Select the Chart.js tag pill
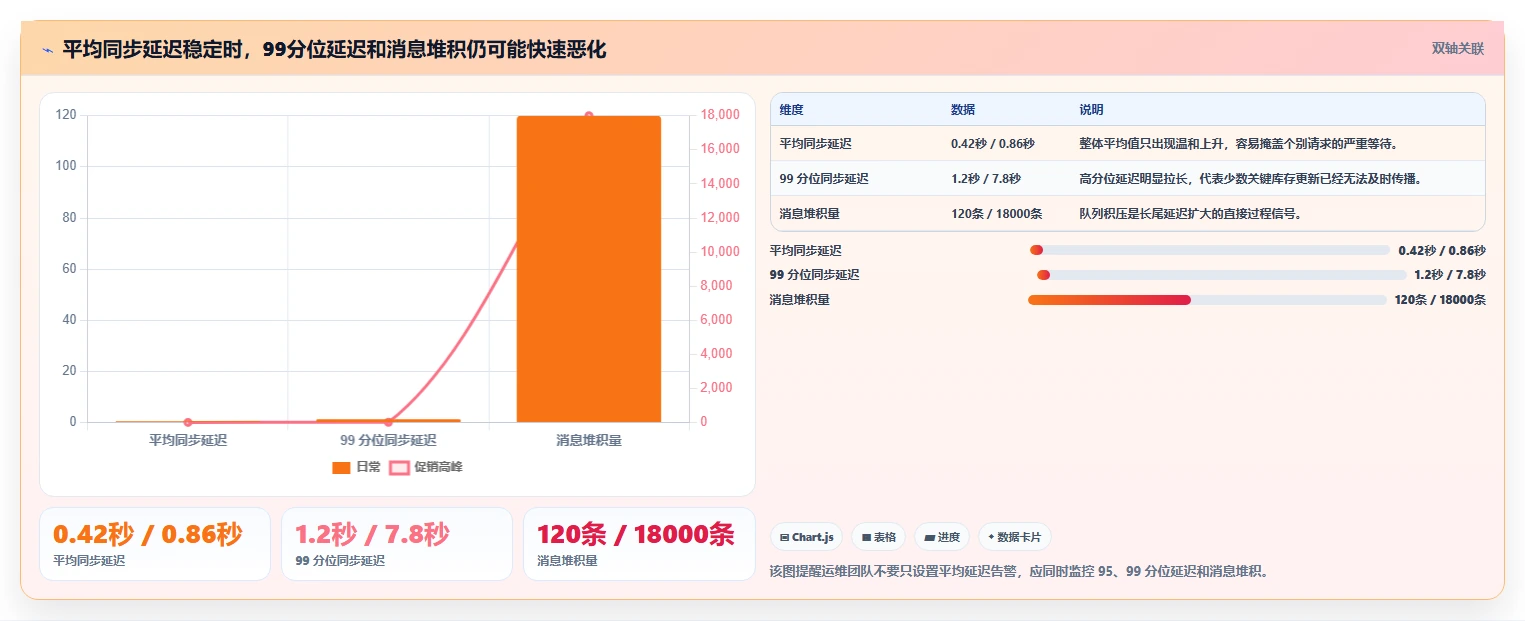This screenshot has height=621, width=1525. click(808, 537)
